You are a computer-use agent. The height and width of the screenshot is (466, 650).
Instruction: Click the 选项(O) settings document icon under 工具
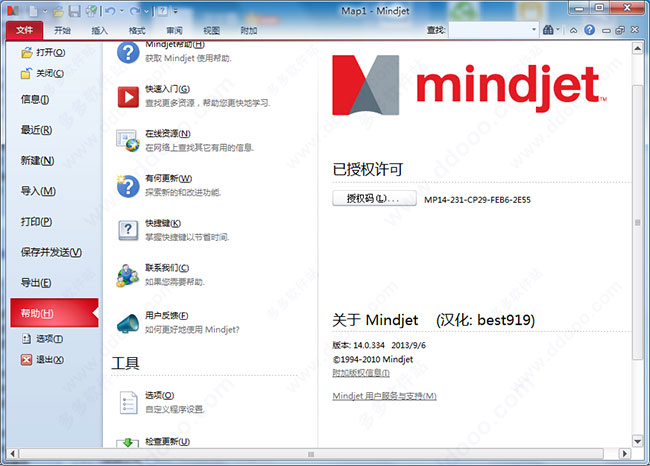[128, 403]
